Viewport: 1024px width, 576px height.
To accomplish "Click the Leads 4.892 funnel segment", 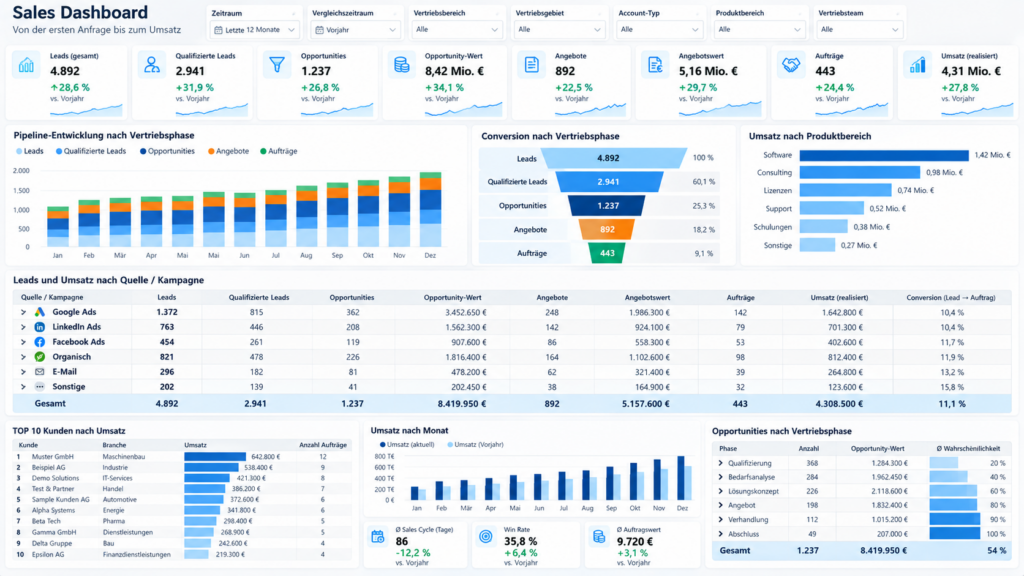I will 614,158.
